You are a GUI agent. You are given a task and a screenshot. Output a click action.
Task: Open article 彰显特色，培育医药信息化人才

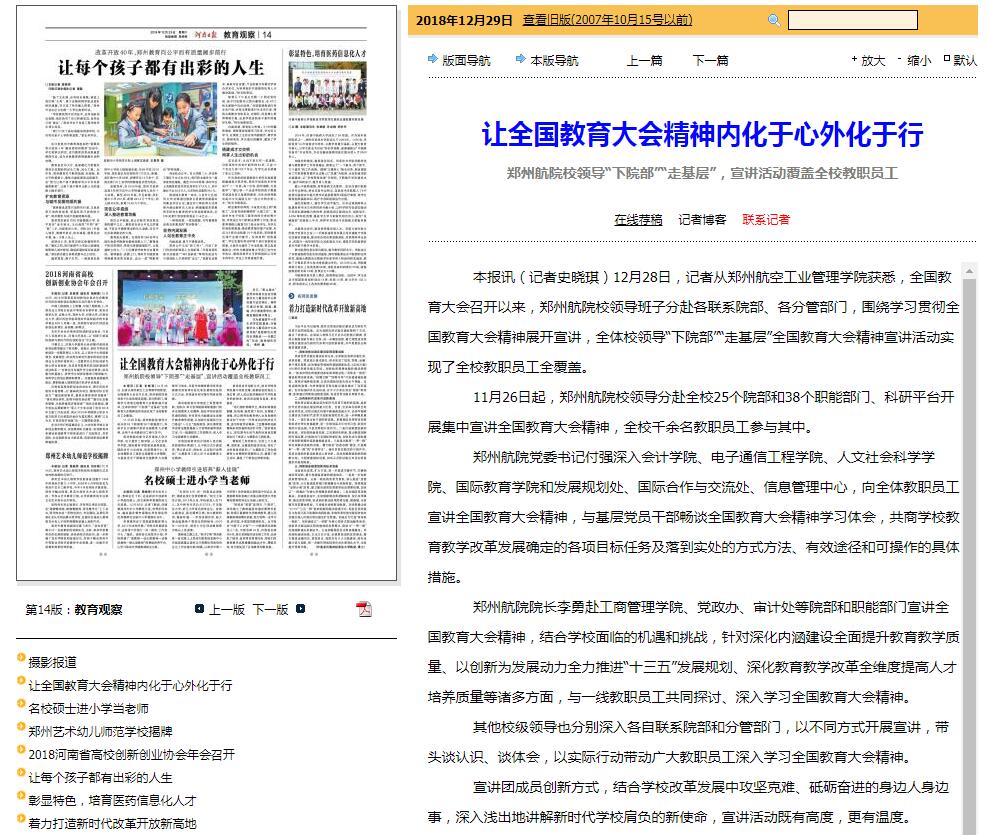(x=112, y=800)
